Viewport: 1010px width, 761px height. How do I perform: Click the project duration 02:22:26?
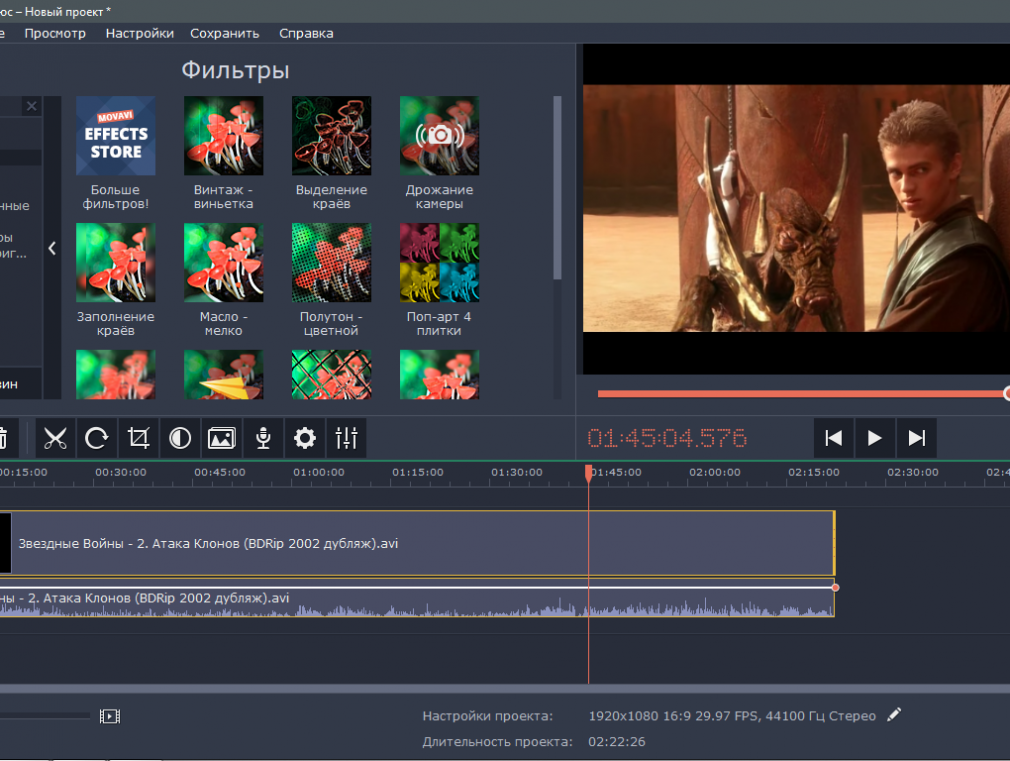[616, 742]
